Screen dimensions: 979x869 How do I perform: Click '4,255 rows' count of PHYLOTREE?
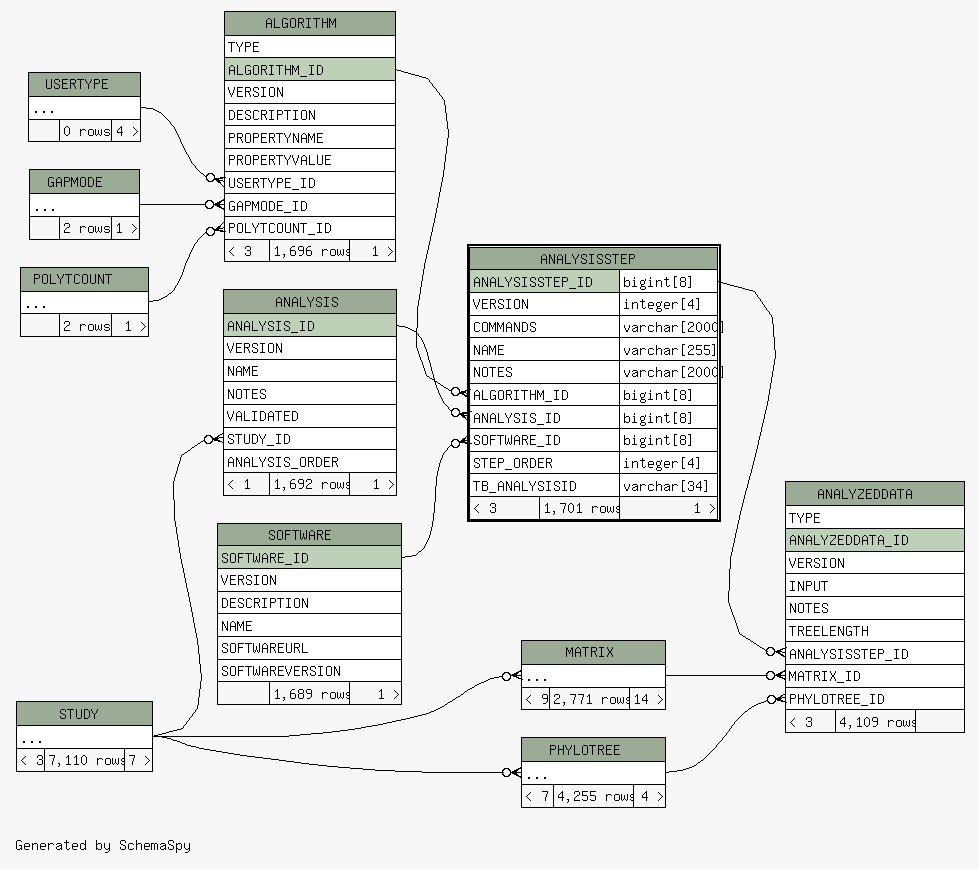(594, 796)
